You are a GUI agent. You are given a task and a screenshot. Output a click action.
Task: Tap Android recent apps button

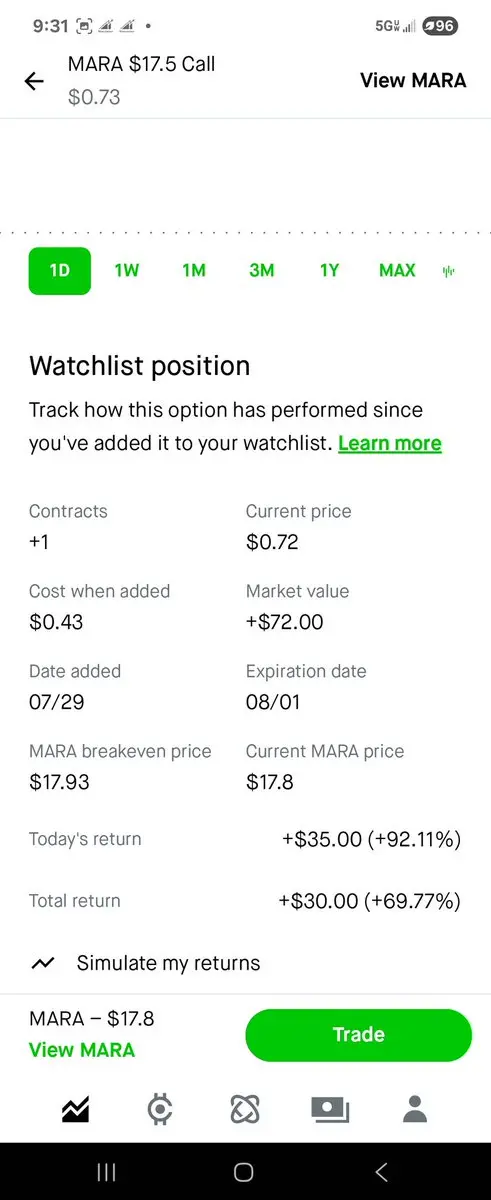tap(107, 1171)
